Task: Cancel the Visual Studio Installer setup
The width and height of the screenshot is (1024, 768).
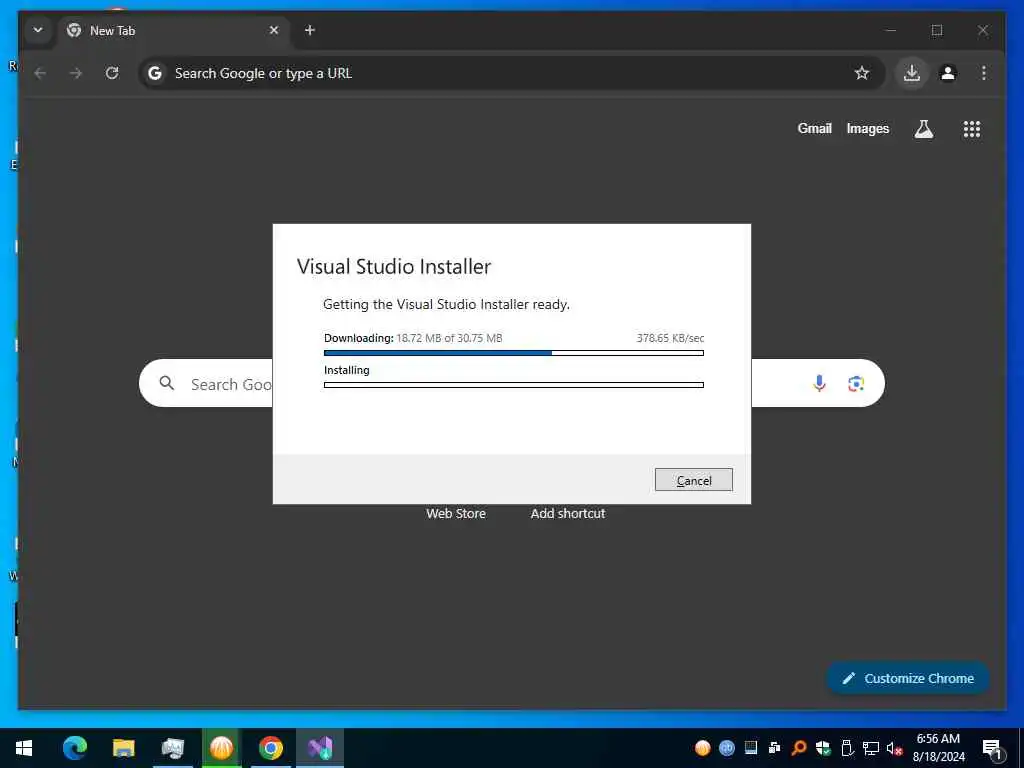Action: click(694, 480)
